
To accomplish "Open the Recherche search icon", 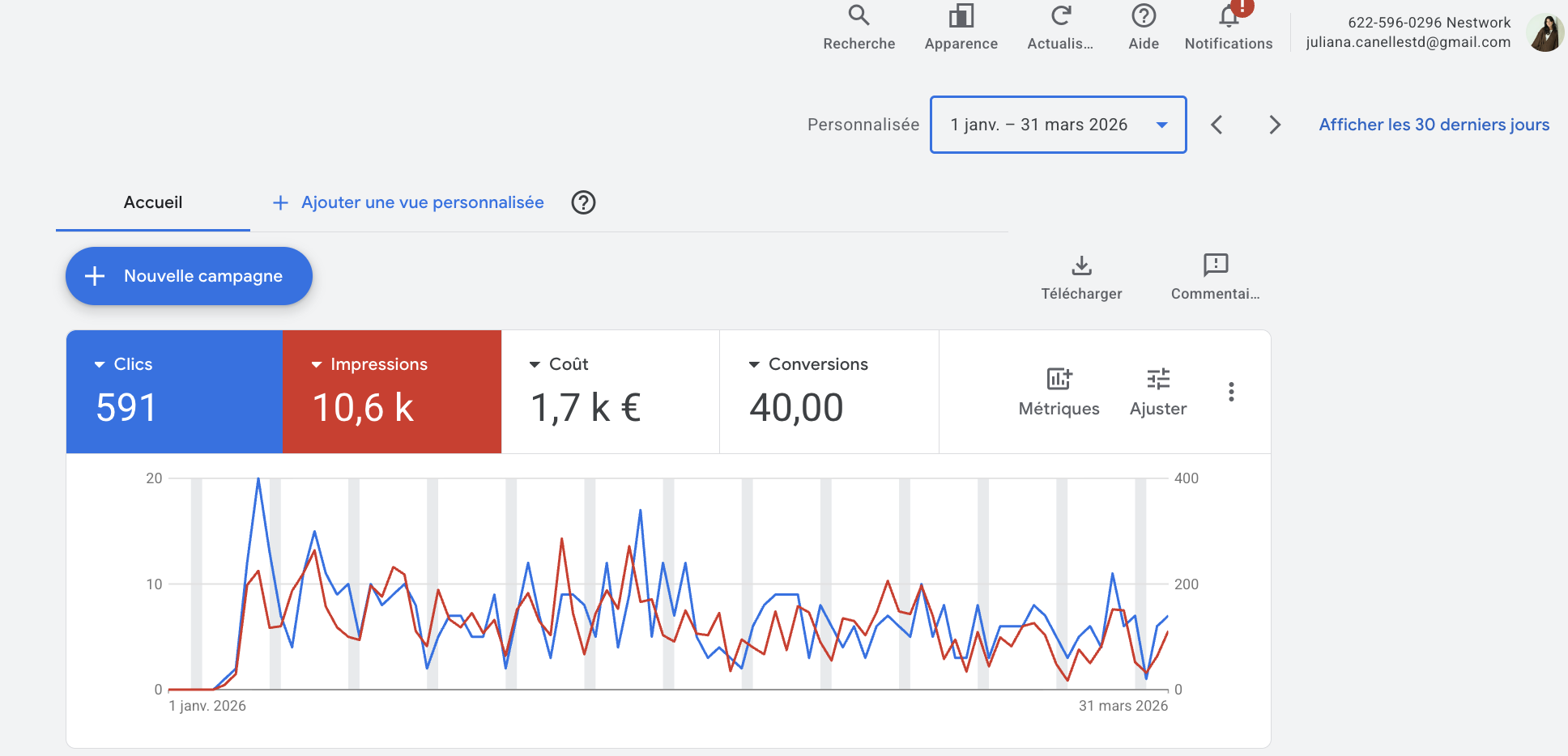I will tap(859, 15).
